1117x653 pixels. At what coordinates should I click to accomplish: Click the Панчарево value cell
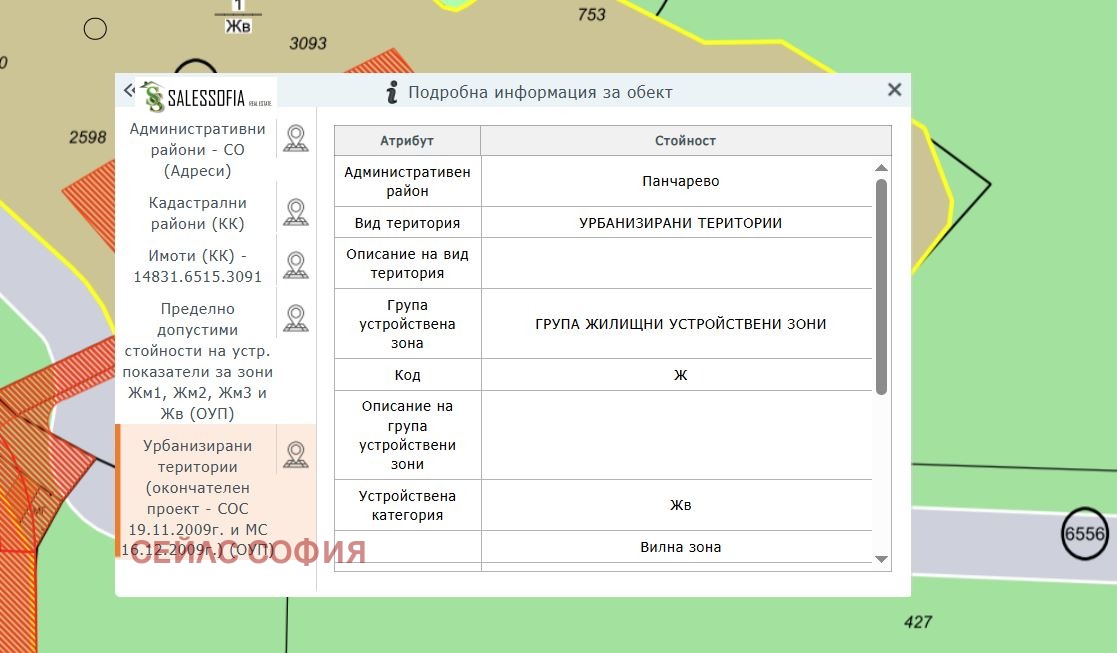pos(680,182)
